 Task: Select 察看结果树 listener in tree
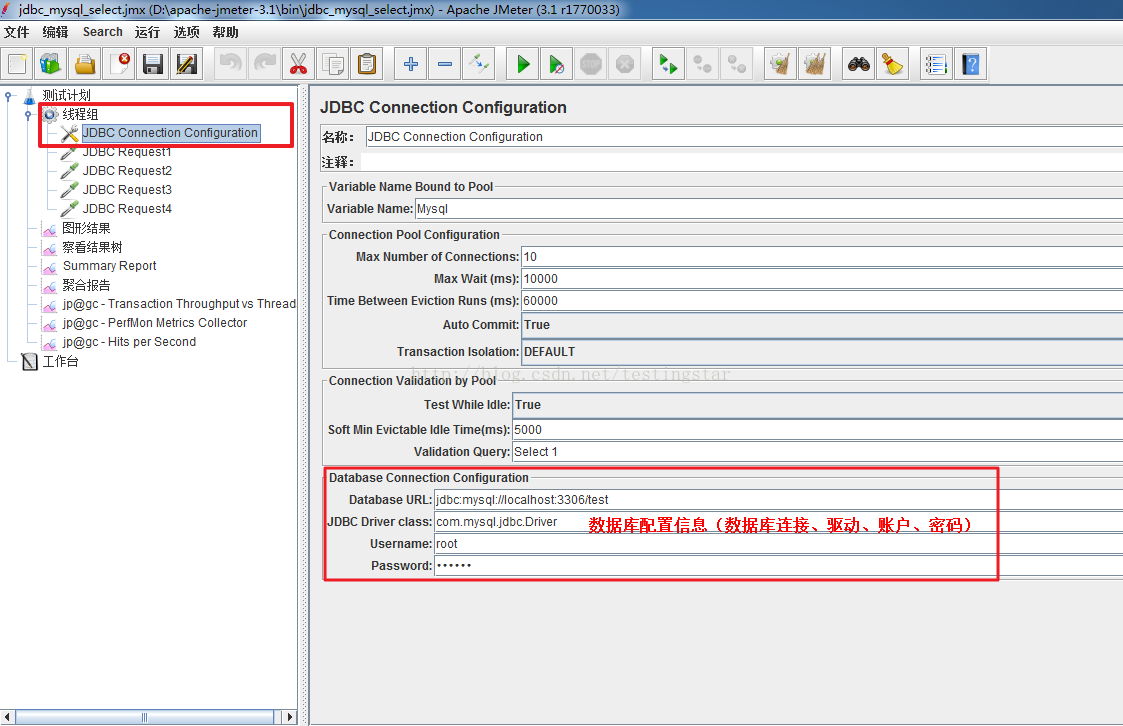tap(92, 247)
